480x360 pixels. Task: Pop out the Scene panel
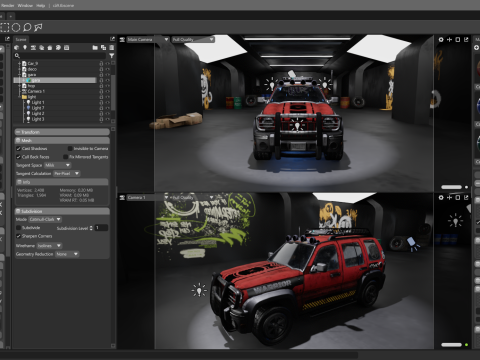(112, 39)
